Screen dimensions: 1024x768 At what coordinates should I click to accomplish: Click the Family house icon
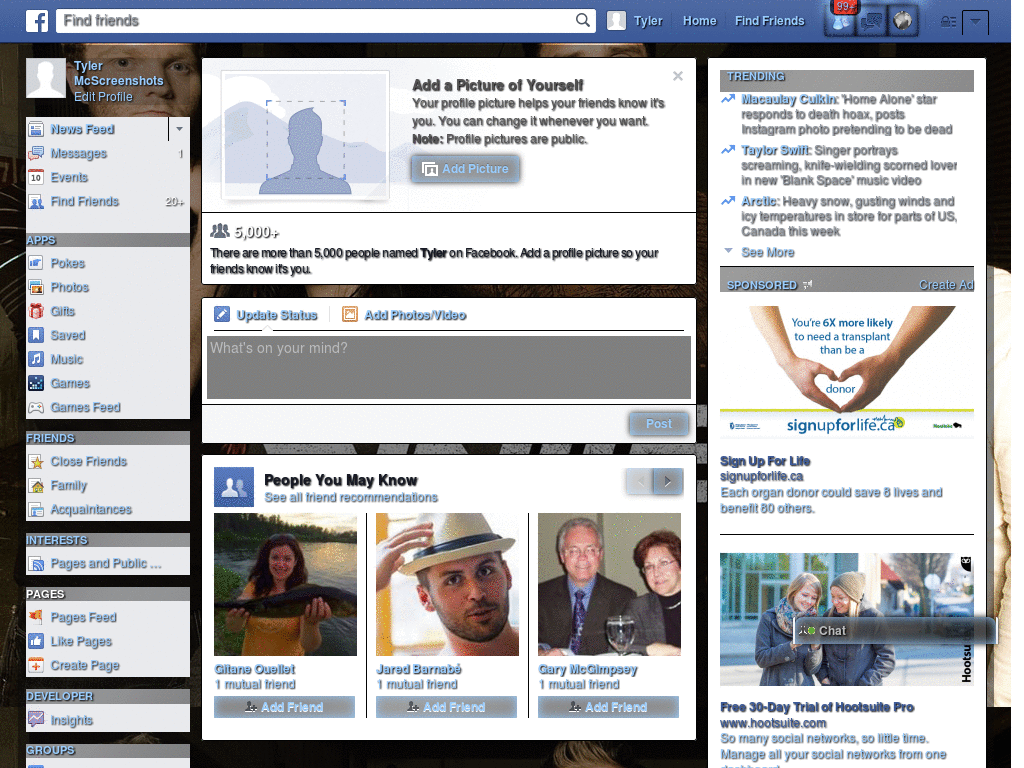click(37, 486)
